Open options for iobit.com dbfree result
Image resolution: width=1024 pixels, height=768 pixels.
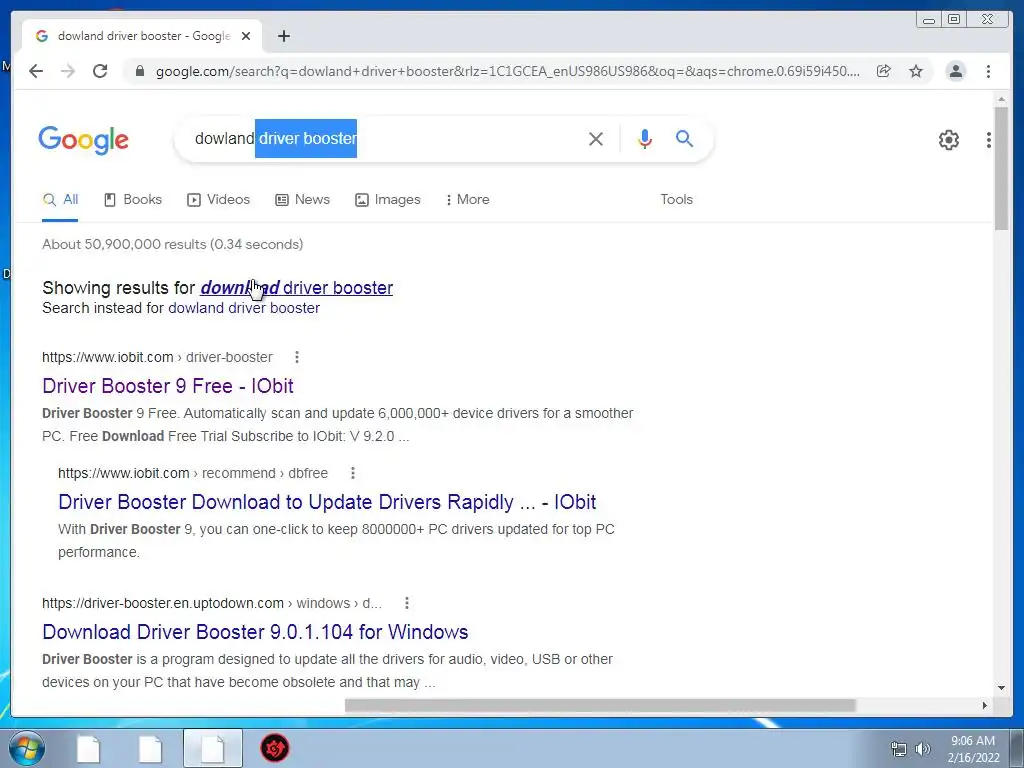[x=353, y=473]
